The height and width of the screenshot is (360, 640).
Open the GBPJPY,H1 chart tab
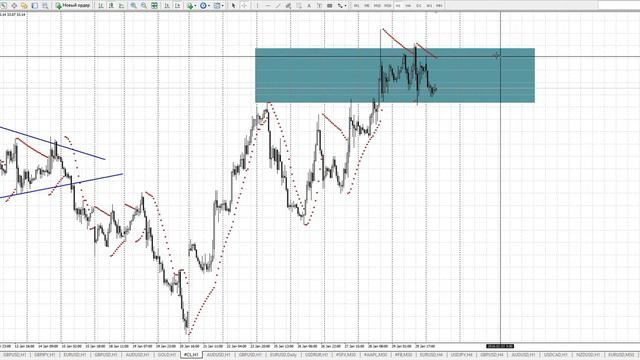[x=44, y=355]
